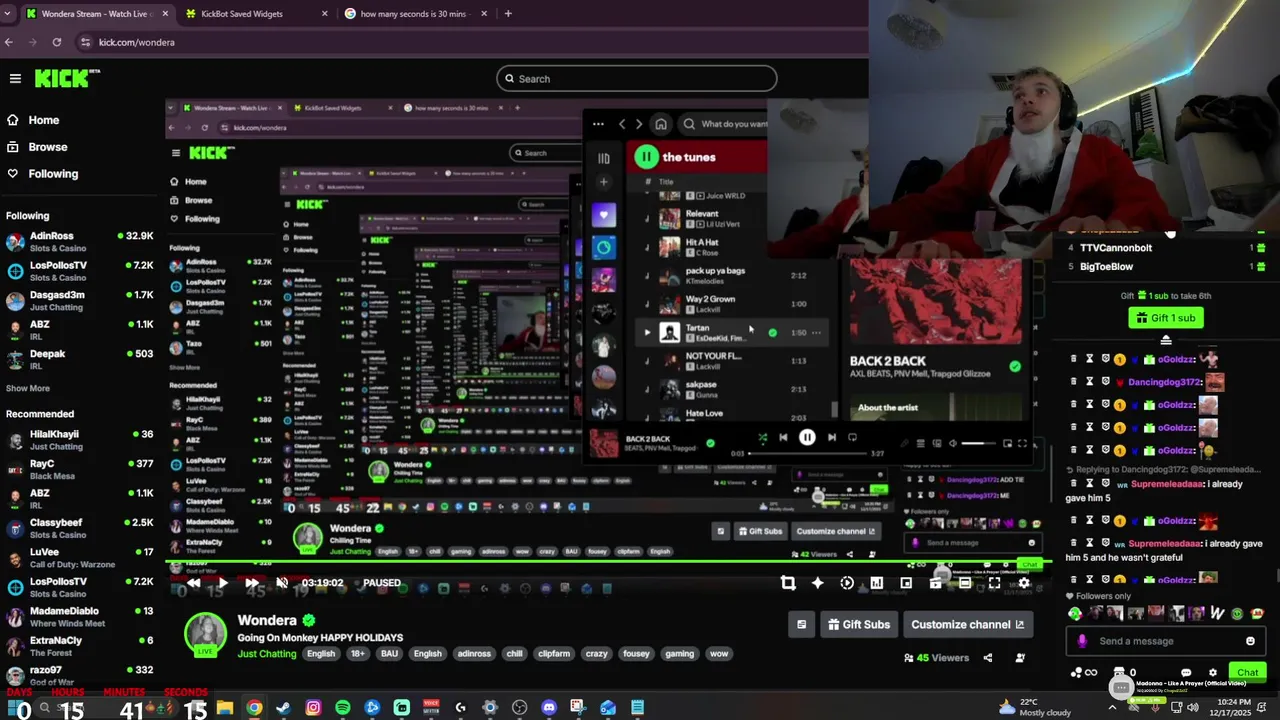The width and height of the screenshot is (1280, 720).
Task: Select the adinross tag
Action: click(474, 654)
